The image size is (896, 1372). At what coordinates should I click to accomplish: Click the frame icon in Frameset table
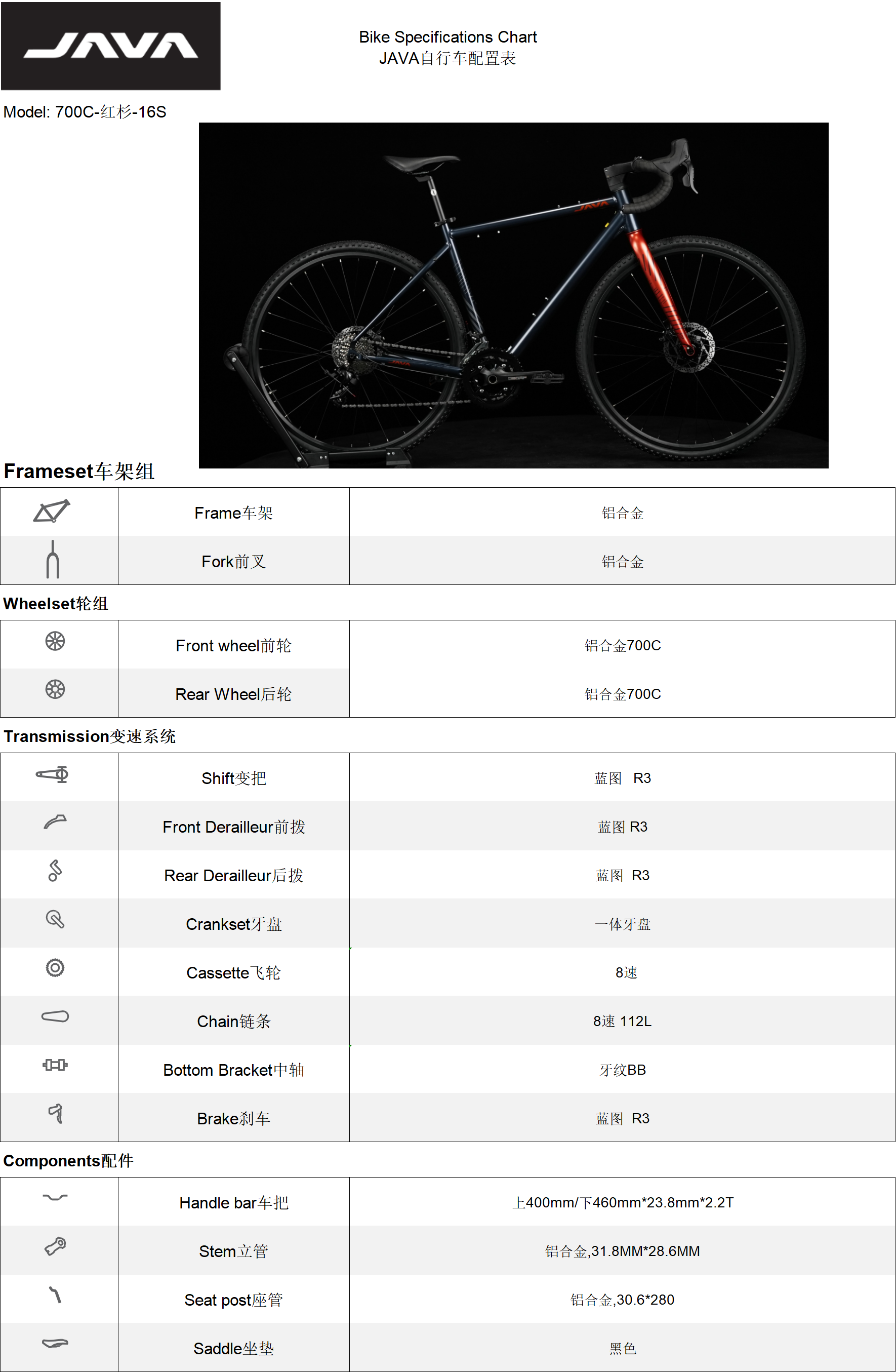tap(52, 512)
